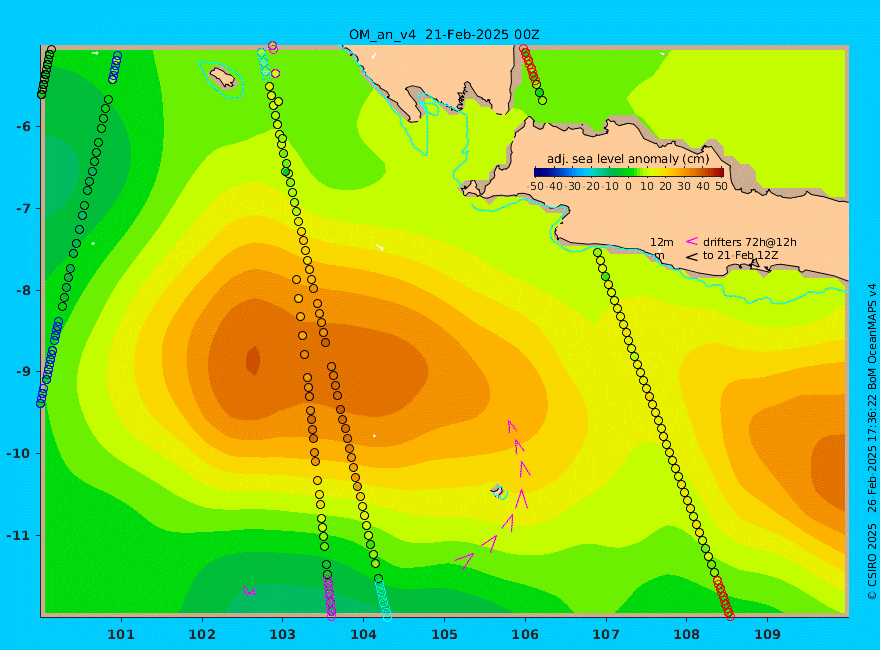This screenshot has width=880, height=650.
Task: Click the 'adj. sea level anomaly (cm)' label
Action: [628, 159]
